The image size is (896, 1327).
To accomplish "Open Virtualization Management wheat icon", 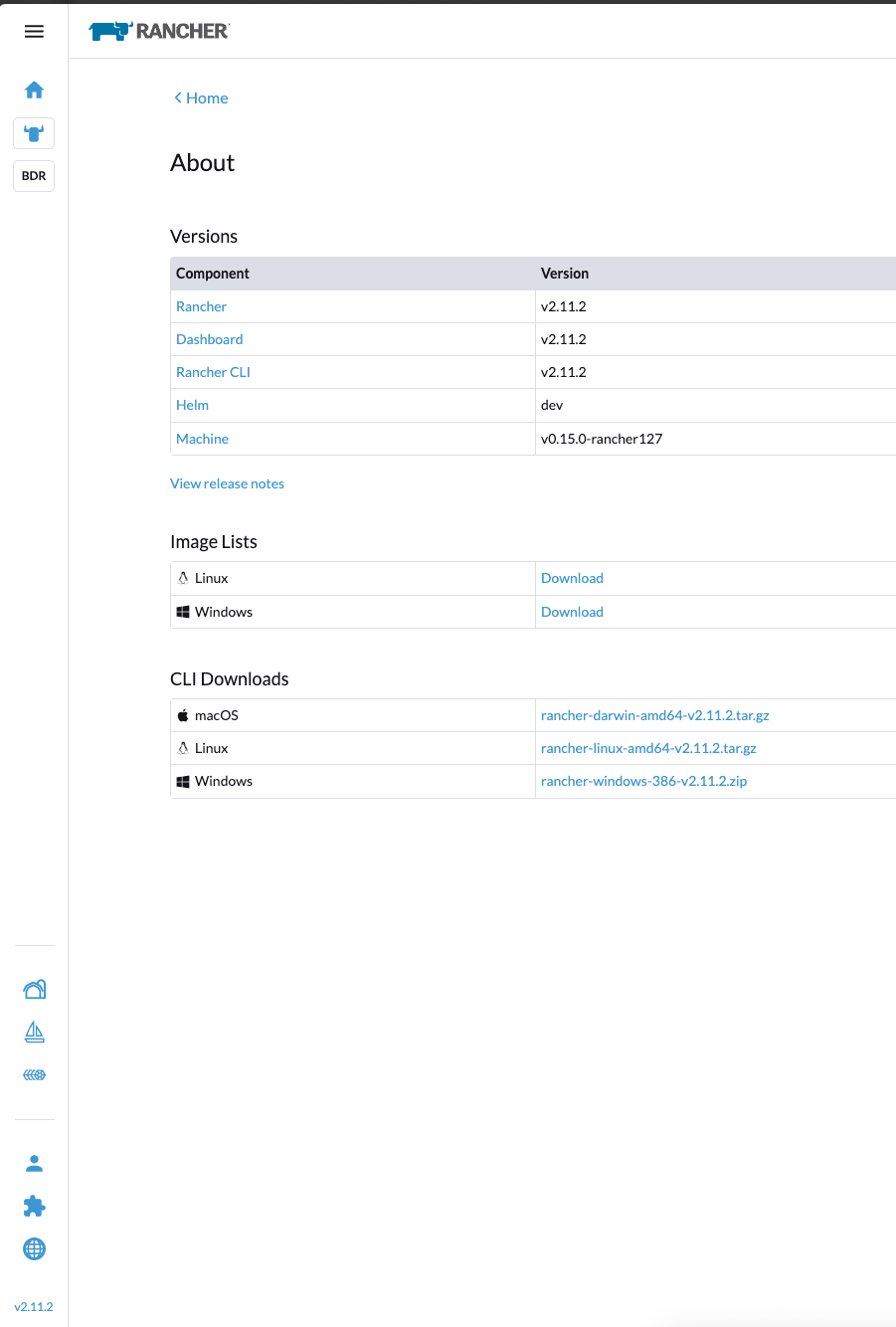I will (x=34, y=1075).
